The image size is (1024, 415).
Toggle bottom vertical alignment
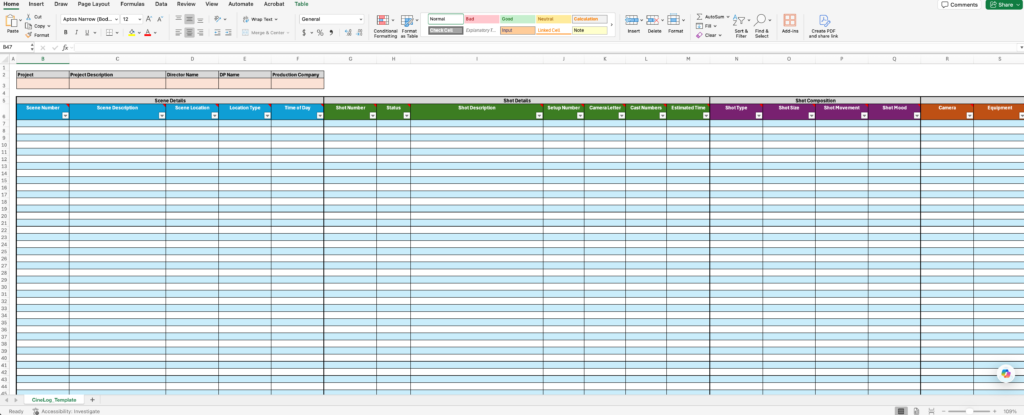click(200, 20)
